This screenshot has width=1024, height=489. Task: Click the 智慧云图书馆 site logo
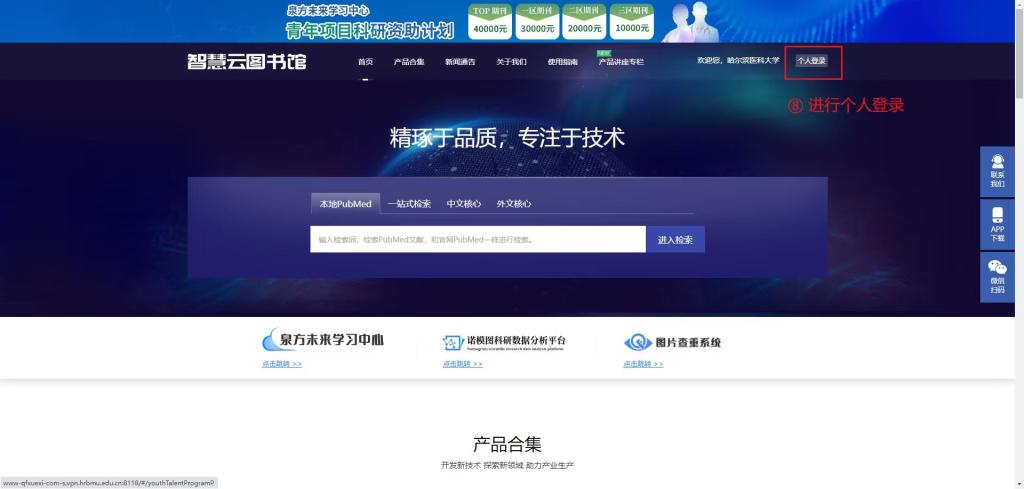point(247,62)
